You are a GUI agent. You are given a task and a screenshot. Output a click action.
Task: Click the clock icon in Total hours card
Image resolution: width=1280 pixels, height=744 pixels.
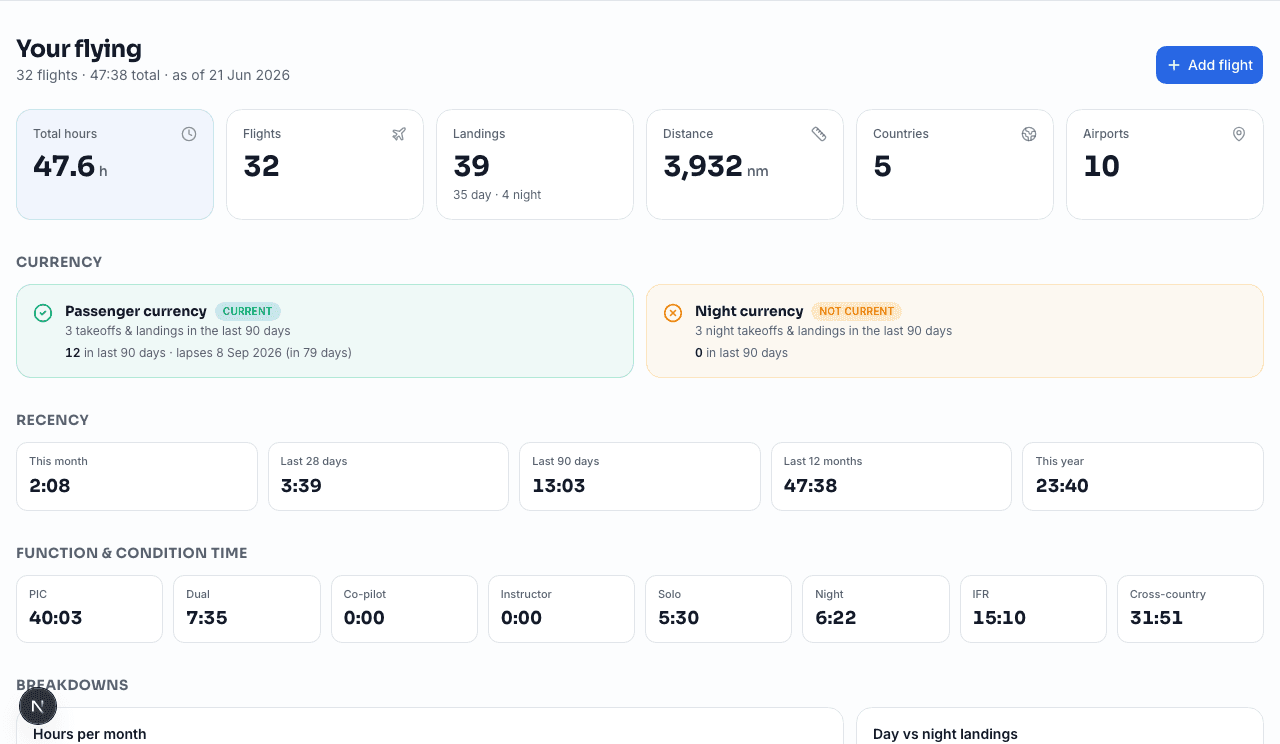tap(189, 134)
